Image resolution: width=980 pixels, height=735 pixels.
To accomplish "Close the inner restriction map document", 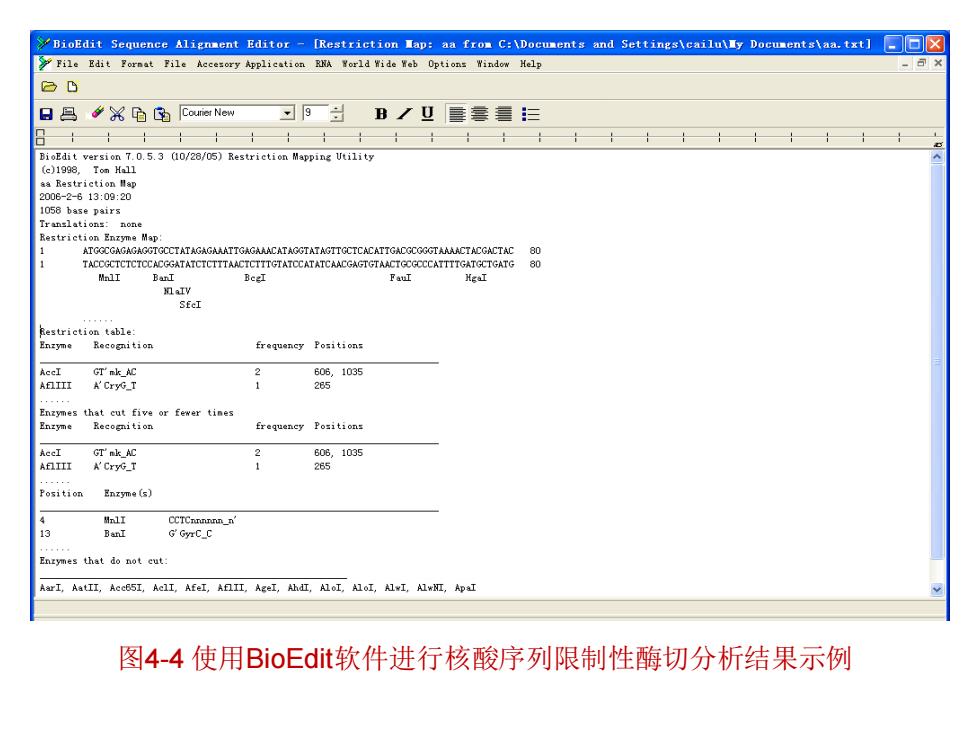I will click(938, 63).
